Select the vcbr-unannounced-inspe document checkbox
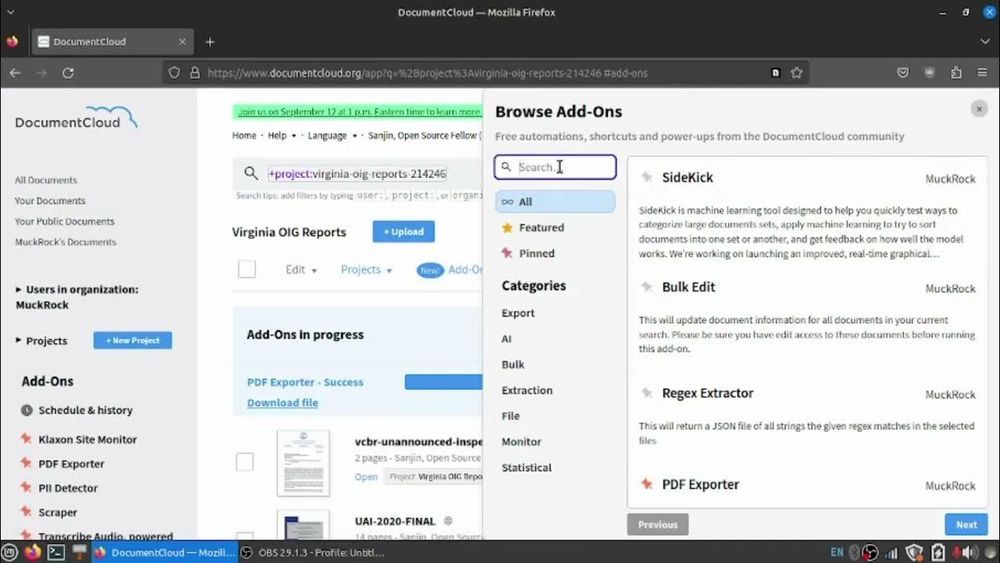Image resolution: width=1000 pixels, height=563 pixels. coord(245,462)
